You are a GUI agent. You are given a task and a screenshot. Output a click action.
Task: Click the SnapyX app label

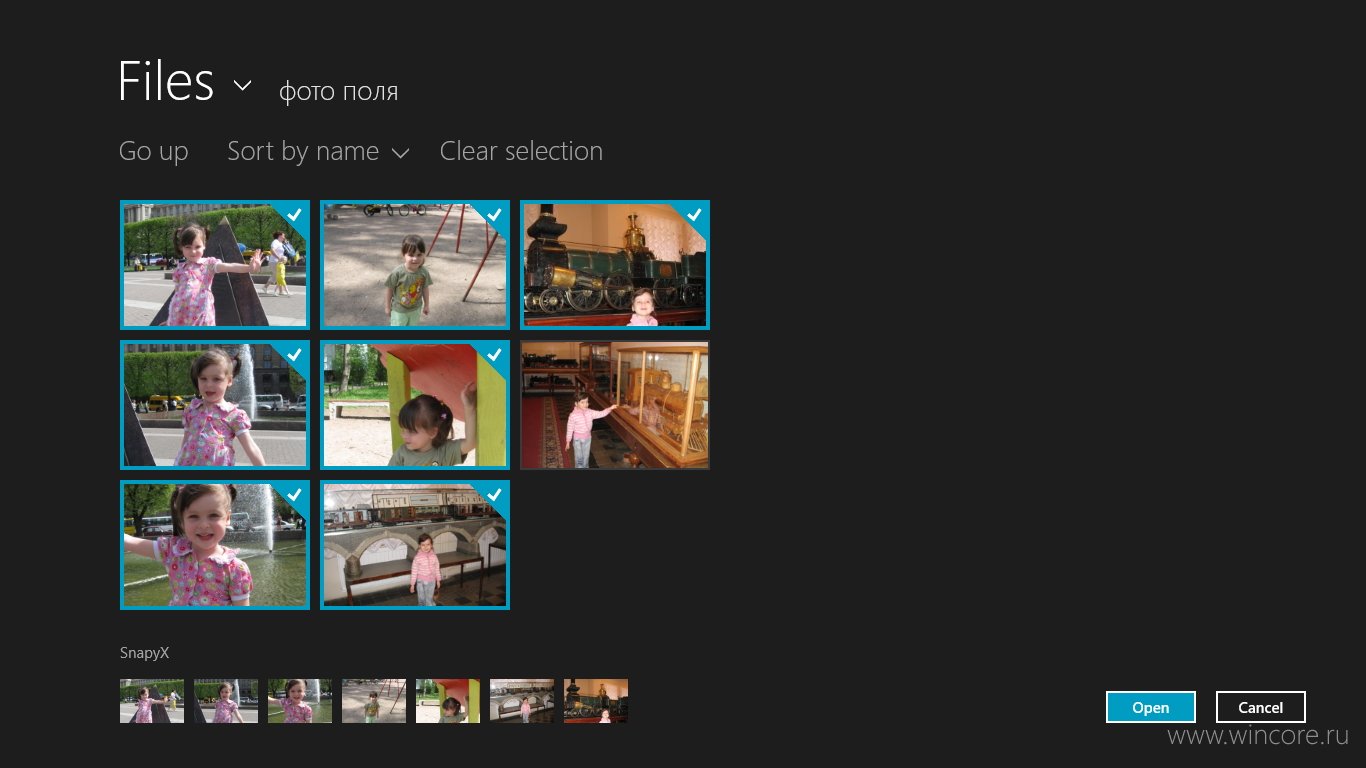[144, 653]
